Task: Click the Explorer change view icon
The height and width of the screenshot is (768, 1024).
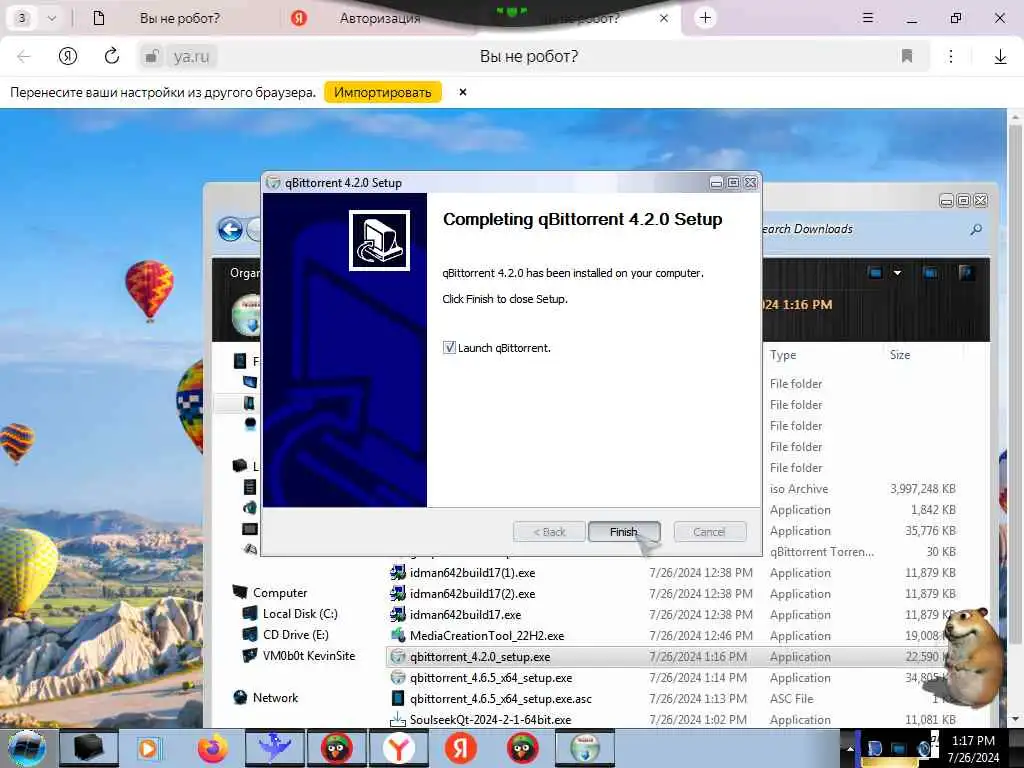Action: click(x=875, y=272)
